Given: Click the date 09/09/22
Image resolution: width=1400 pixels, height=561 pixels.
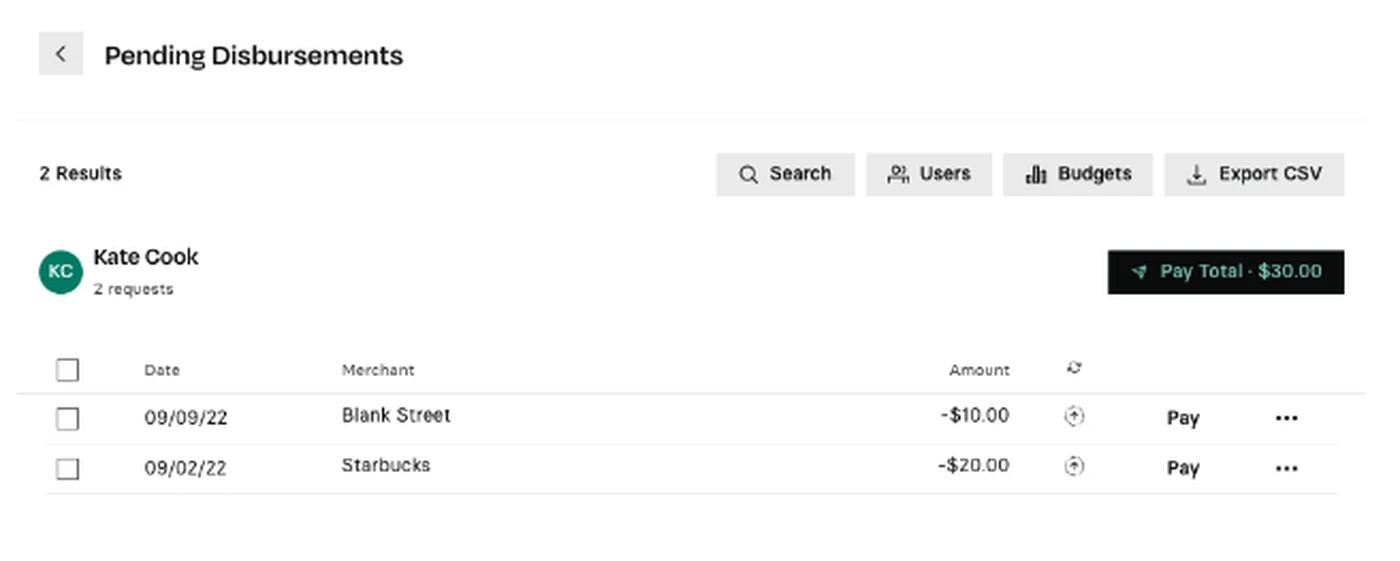Looking at the screenshot, I should (x=186, y=419).
